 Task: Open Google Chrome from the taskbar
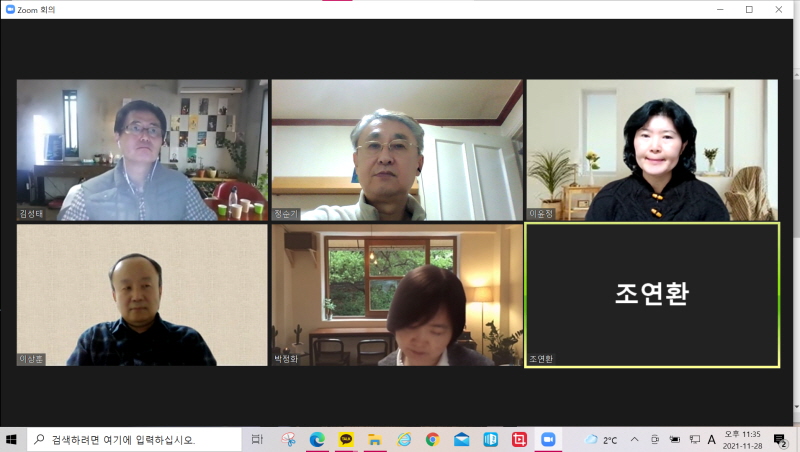tap(432, 439)
